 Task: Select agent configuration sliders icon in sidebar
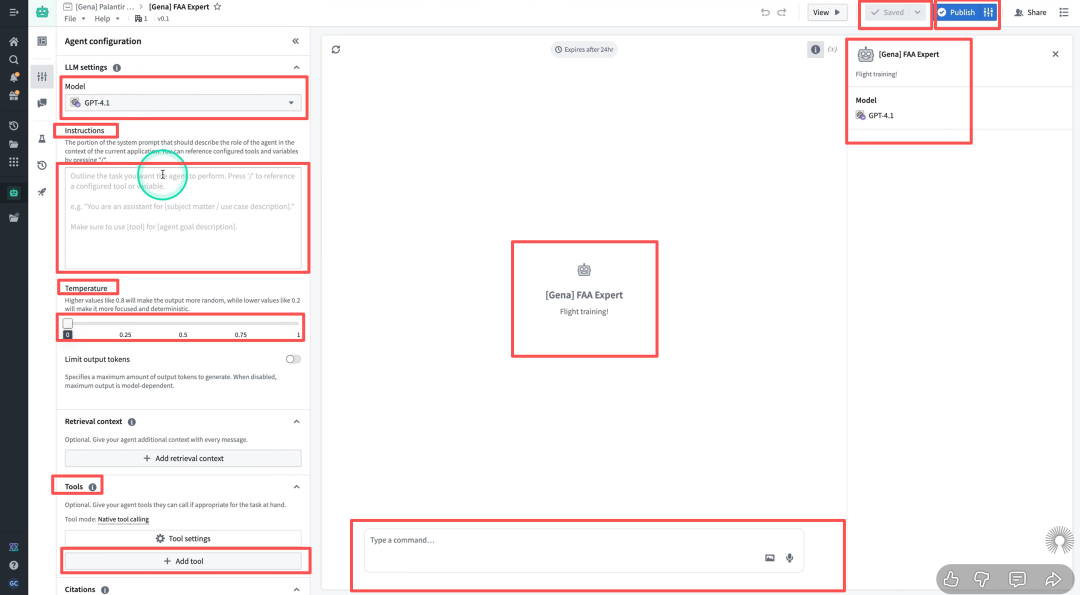point(42,76)
